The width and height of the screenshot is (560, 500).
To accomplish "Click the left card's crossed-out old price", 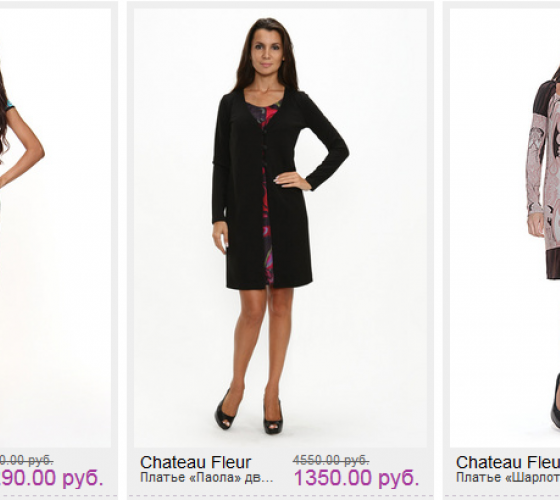I will coord(26,460).
